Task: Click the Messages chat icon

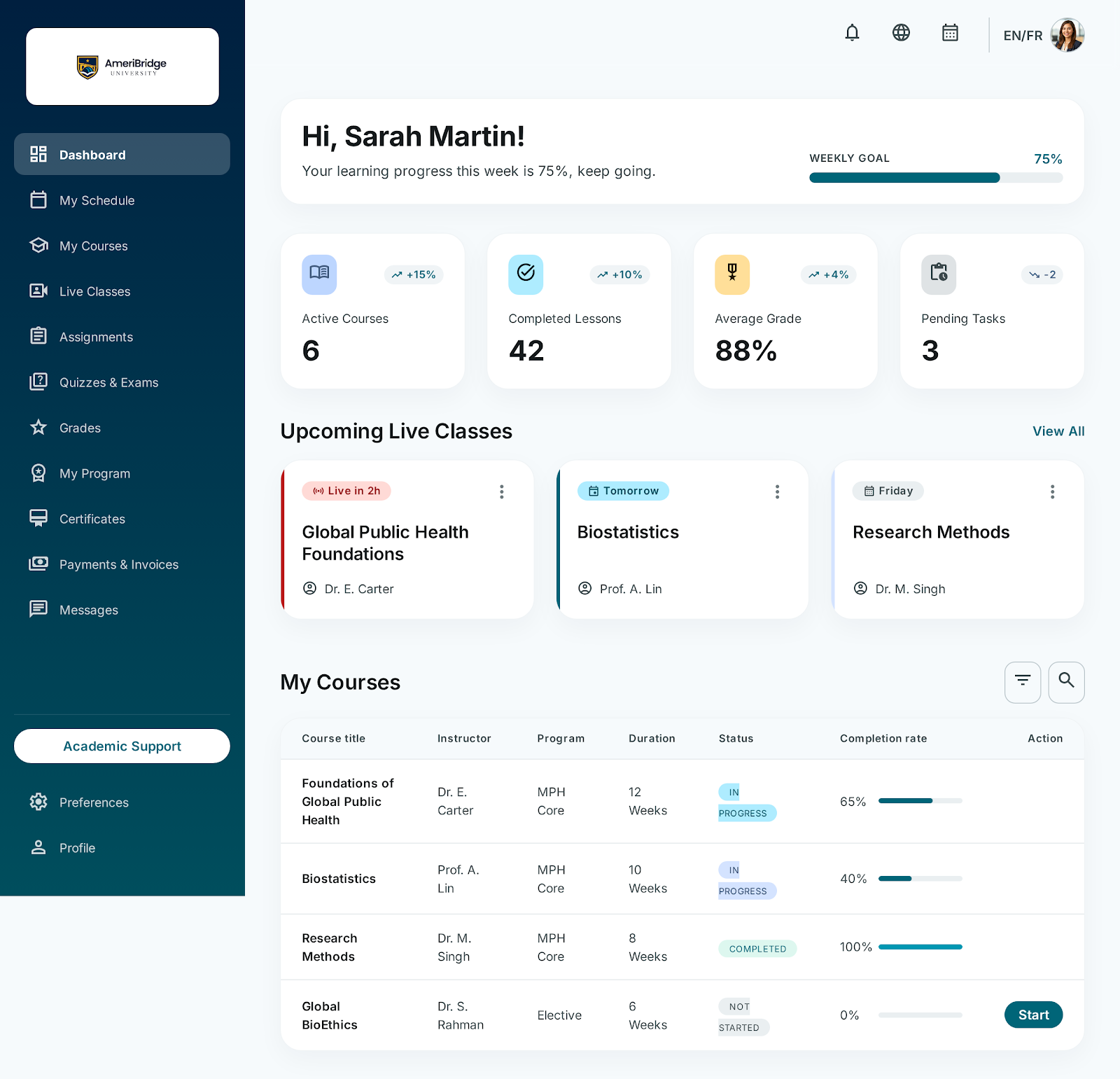Action: pos(38,609)
